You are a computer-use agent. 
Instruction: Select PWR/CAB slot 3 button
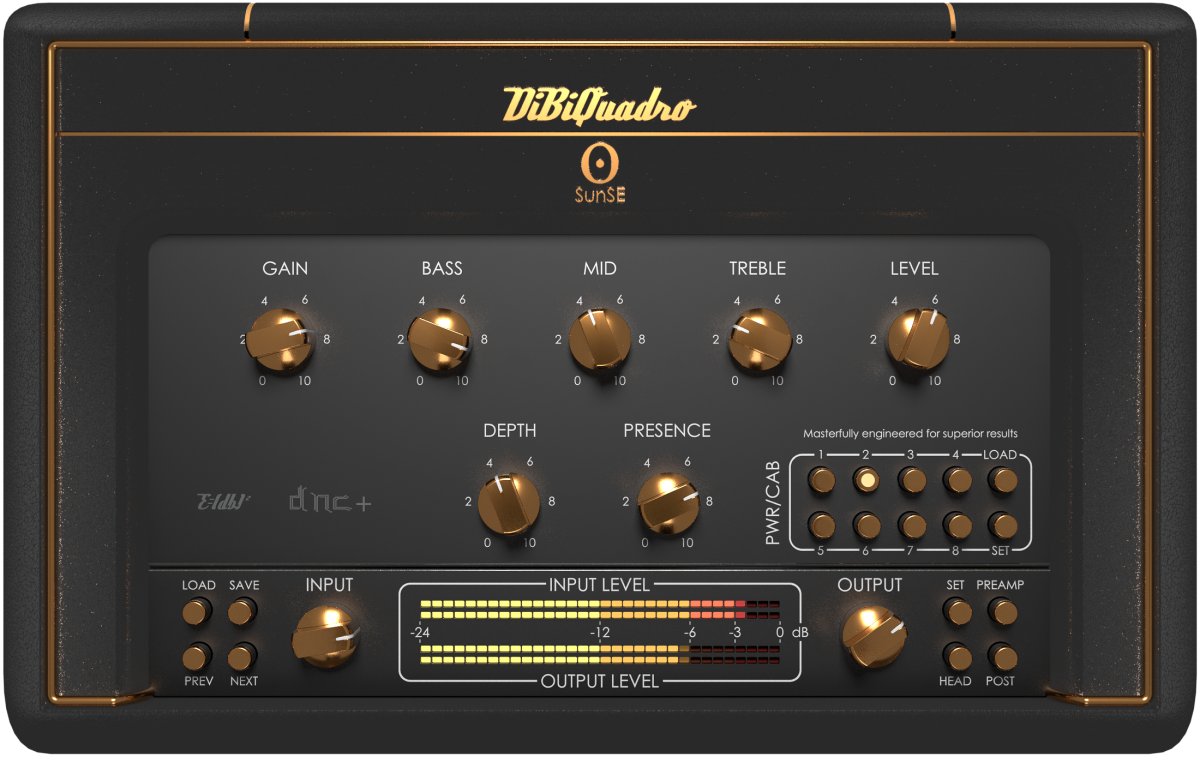tap(912, 481)
